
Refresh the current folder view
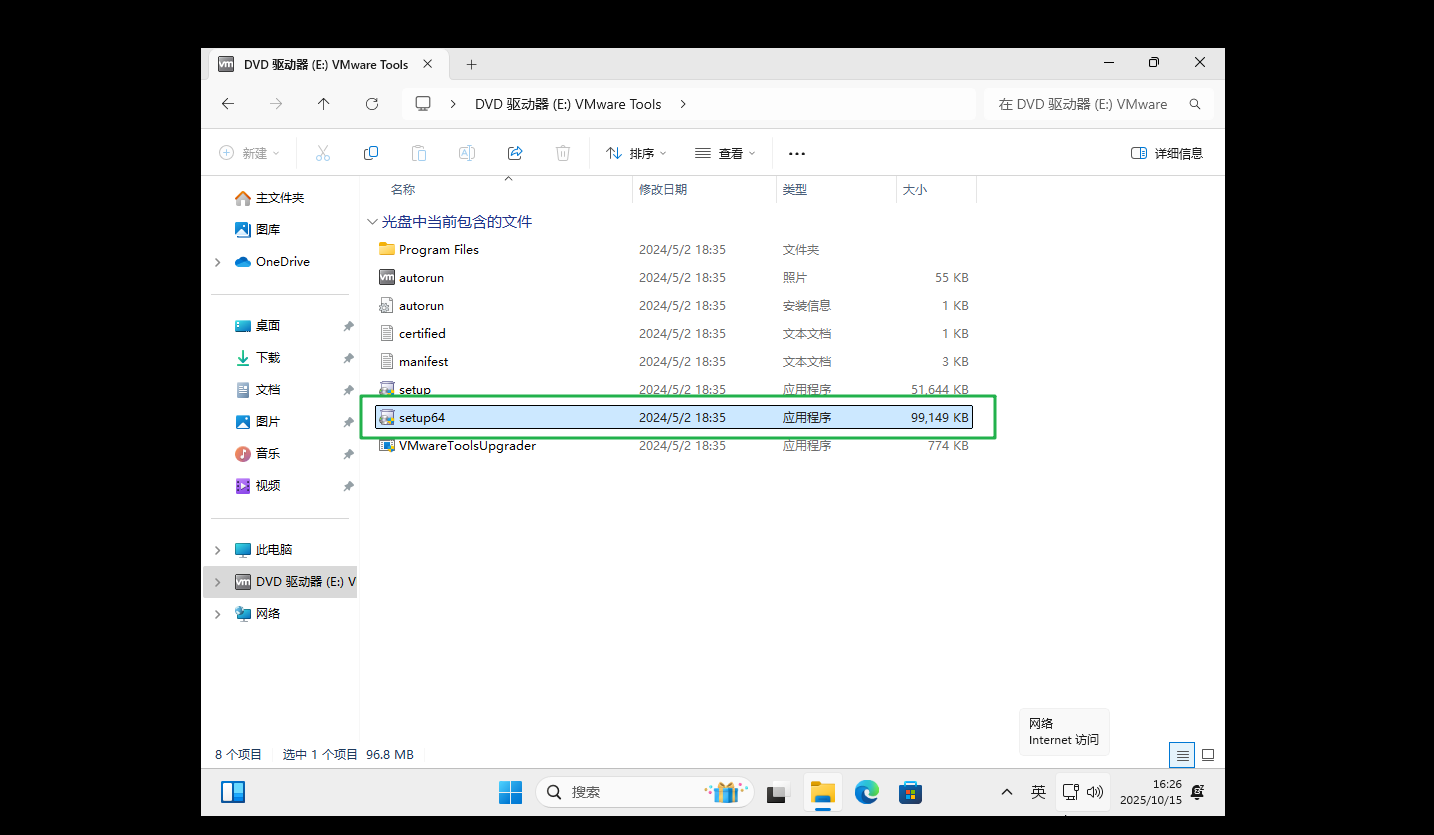pyautogui.click(x=372, y=104)
